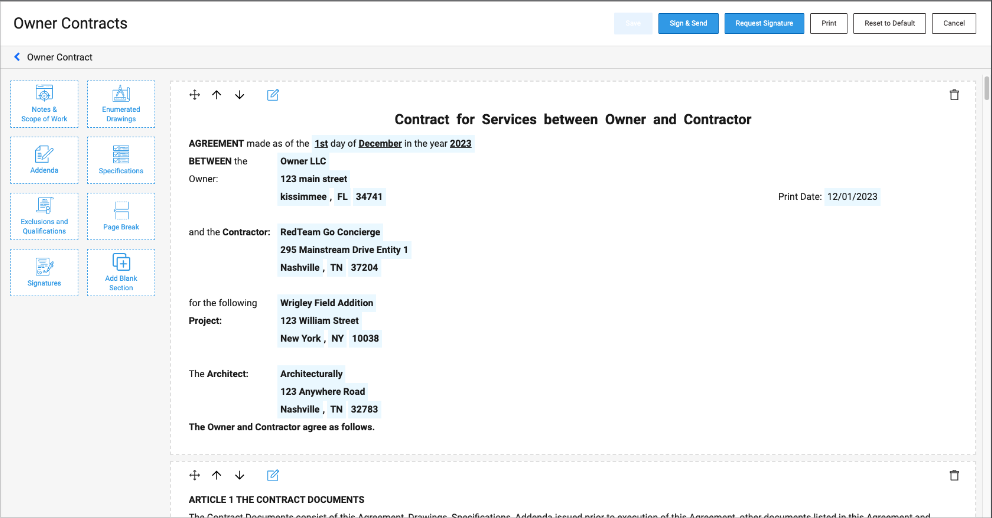992x518 pixels.
Task: Click Request Signature button
Action: tap(764, 23)
